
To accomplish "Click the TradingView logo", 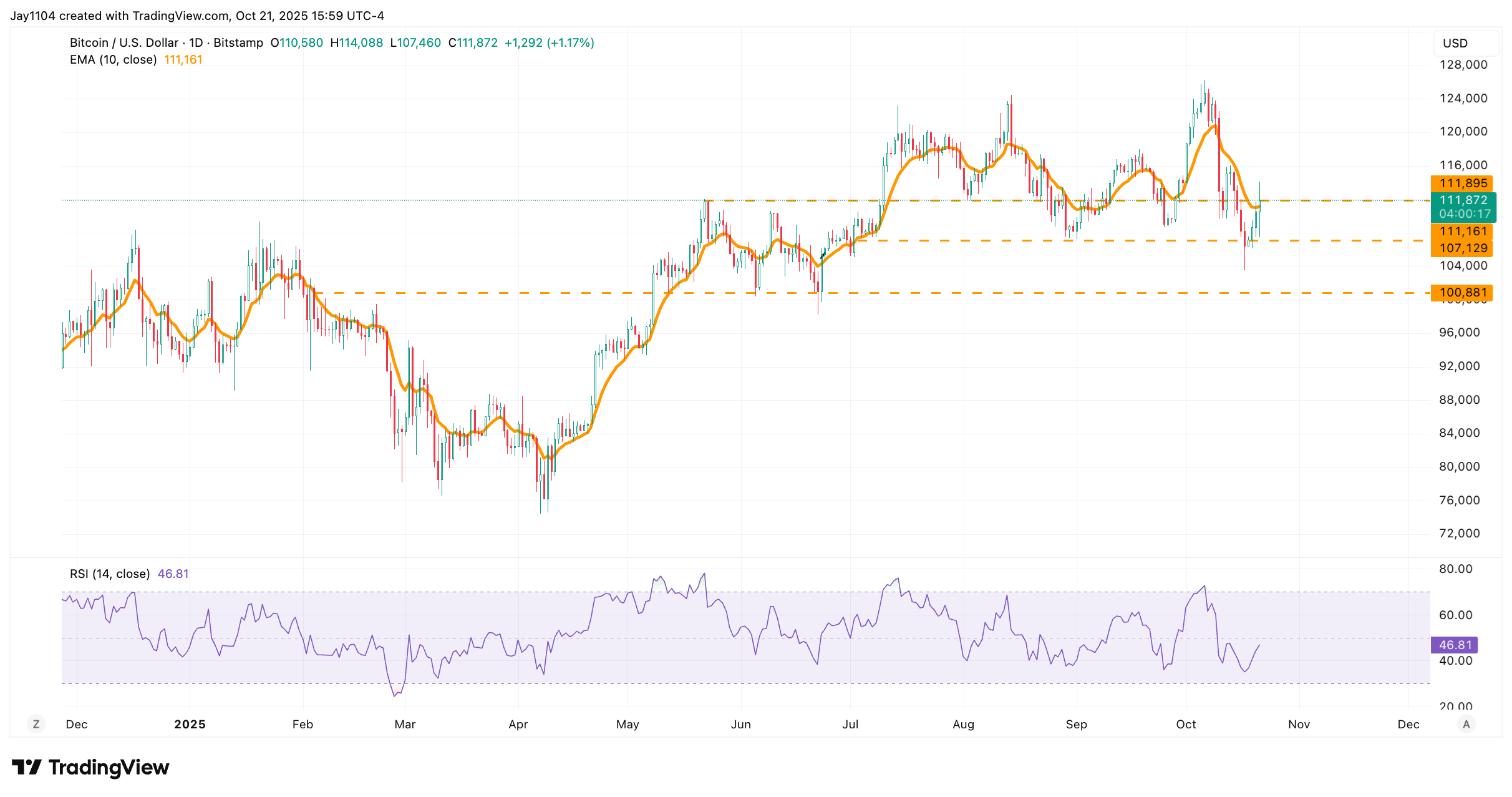I will click(90, 767).
